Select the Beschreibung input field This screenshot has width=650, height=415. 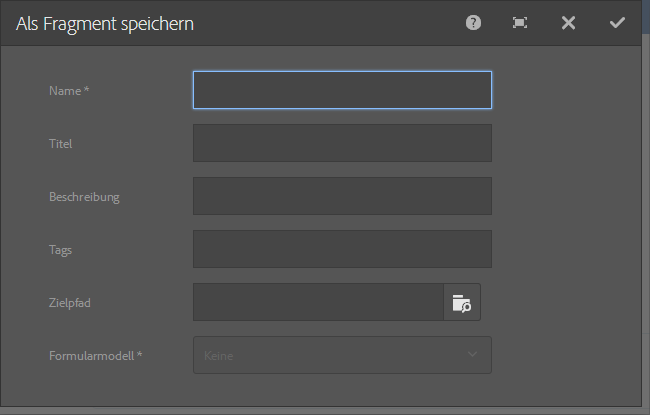[342, 196]
